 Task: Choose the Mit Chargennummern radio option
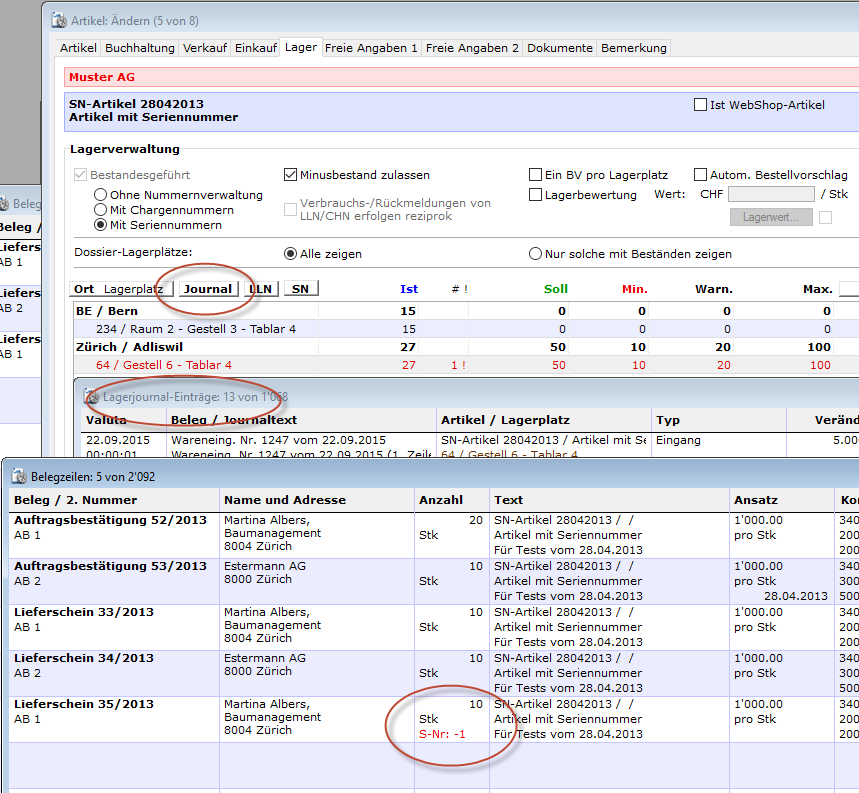click(x=101, y=210)
